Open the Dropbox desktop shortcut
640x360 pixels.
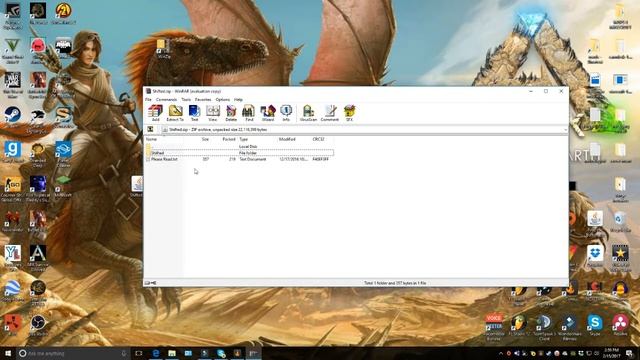point(595,256)
